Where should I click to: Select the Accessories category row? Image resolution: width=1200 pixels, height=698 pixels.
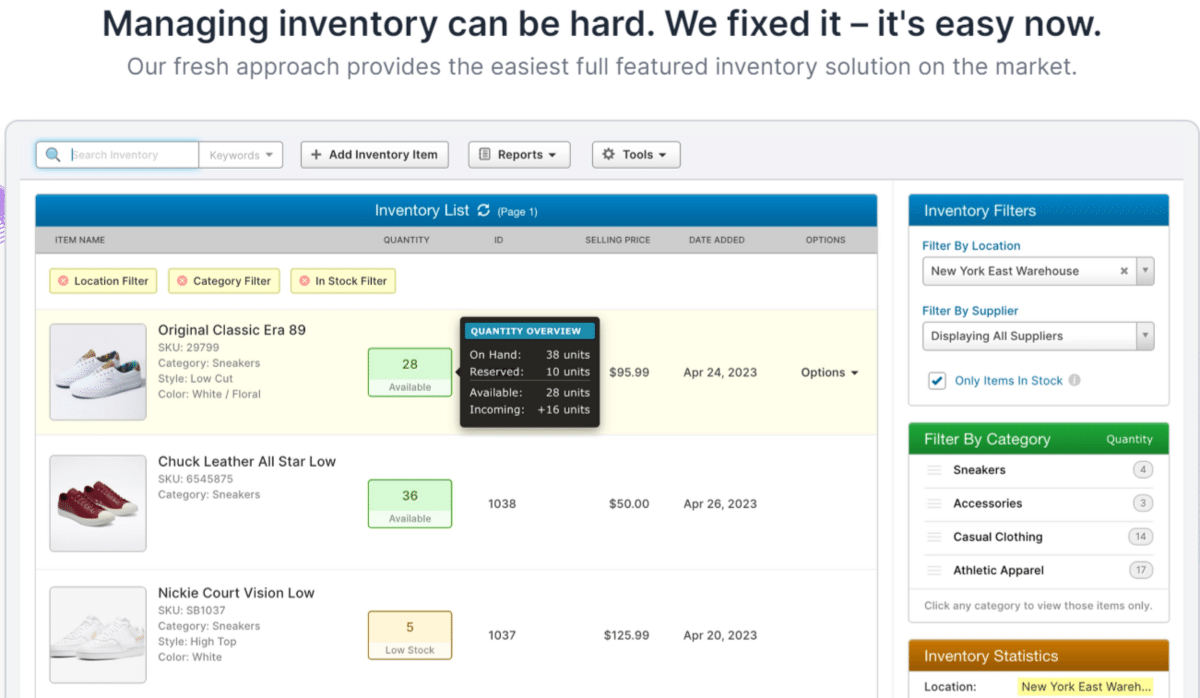click(987, 503)
